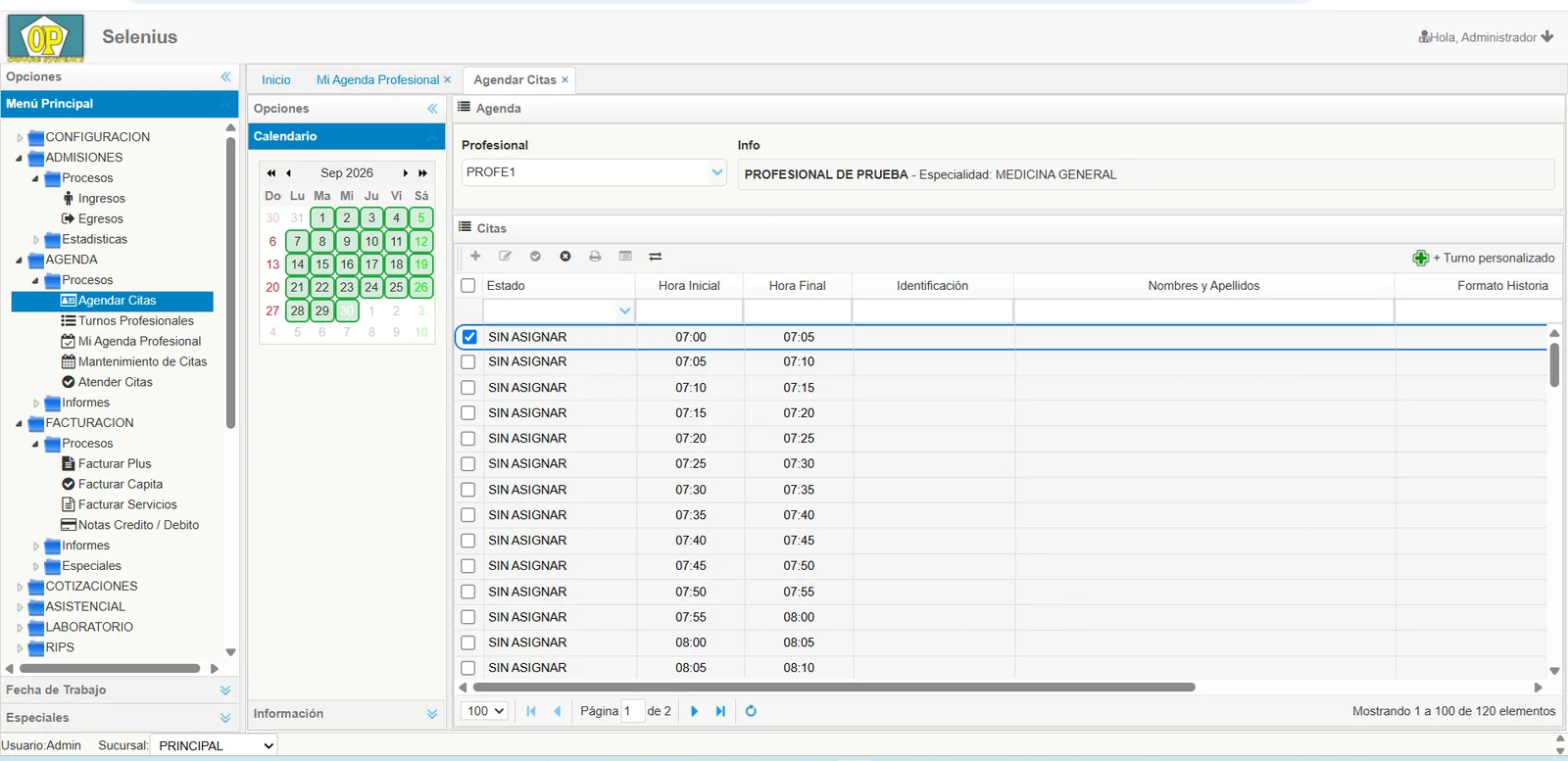Image resolution: width=1568 pixels, height=761 pixels.
Task: Click the confirm checkmark icon in Citas toolbar
Action: (x=535, y=257)
